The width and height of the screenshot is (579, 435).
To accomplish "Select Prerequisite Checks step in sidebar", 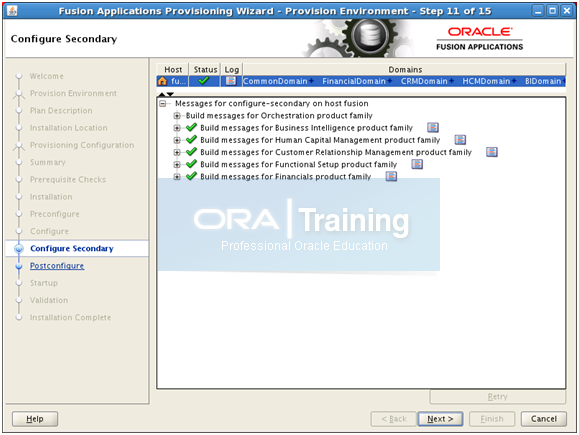I will 68,180.
